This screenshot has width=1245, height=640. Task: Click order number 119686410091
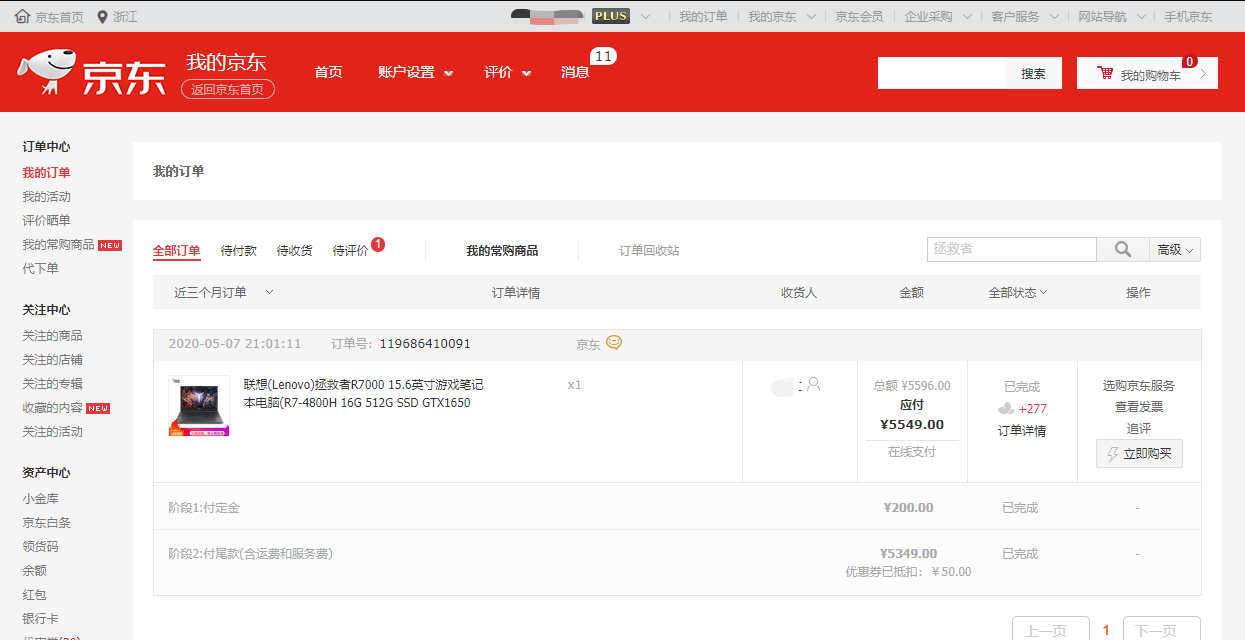tap(425, 344)
